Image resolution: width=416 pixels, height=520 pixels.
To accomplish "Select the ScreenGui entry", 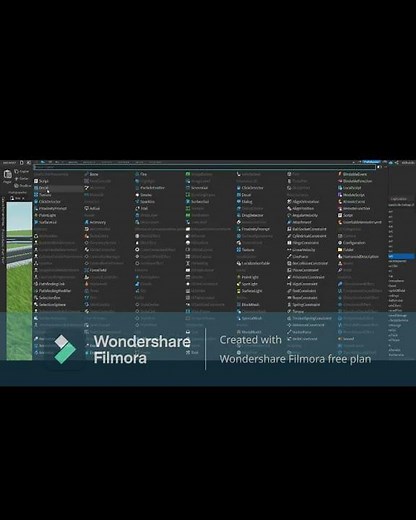I will point(197,188).
